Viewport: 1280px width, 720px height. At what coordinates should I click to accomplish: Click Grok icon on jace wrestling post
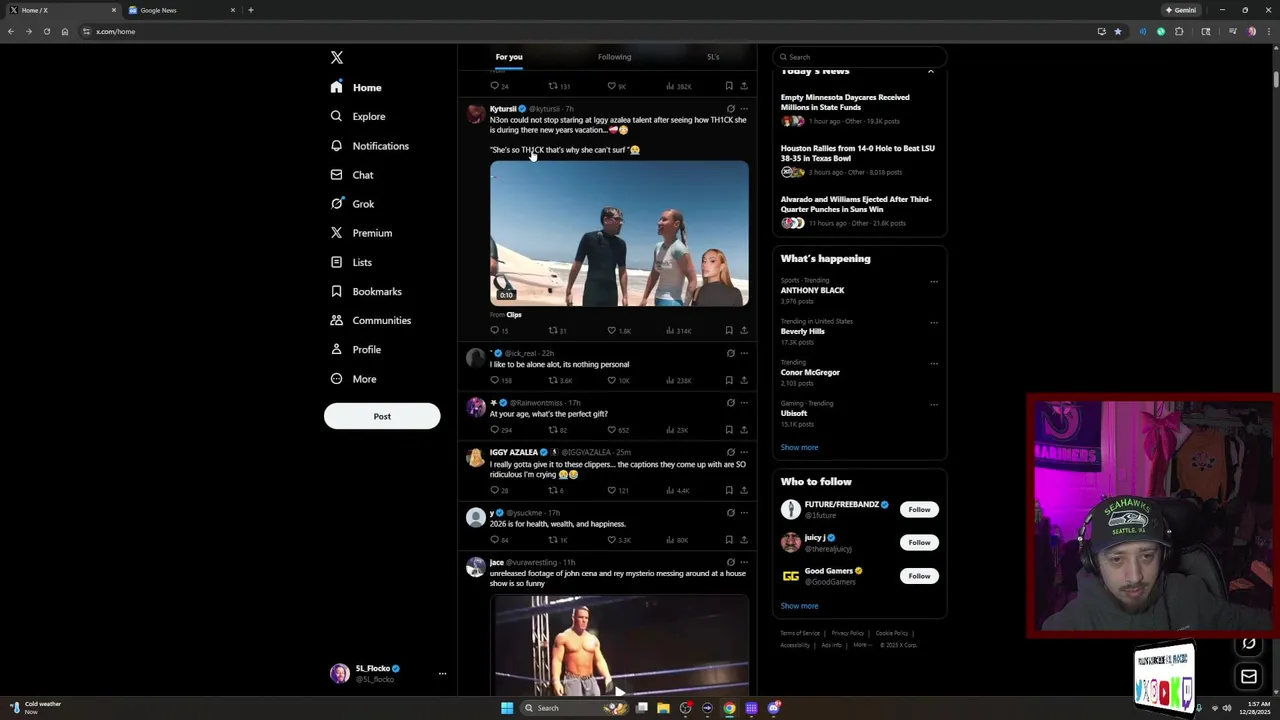730,562
